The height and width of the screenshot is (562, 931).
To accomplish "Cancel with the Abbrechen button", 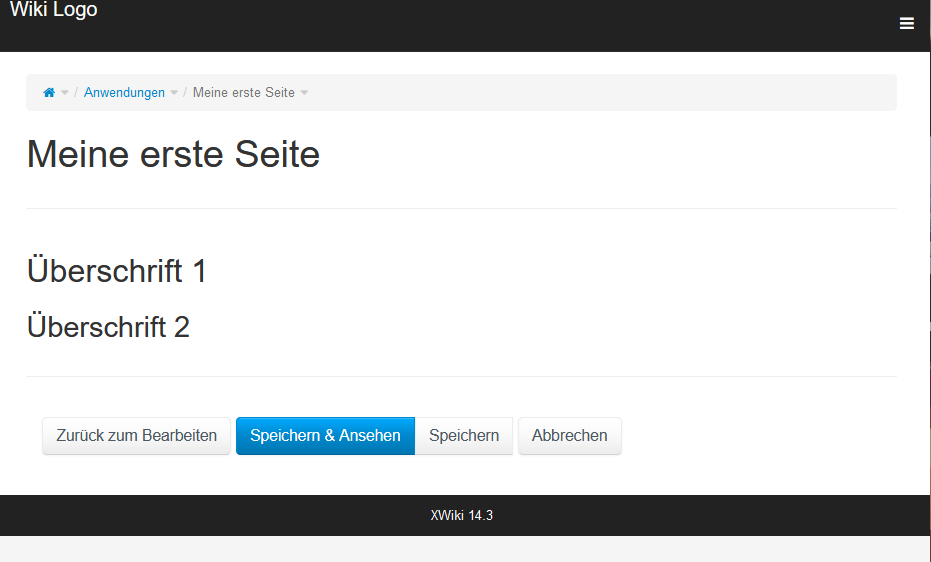I will point(569,436).
